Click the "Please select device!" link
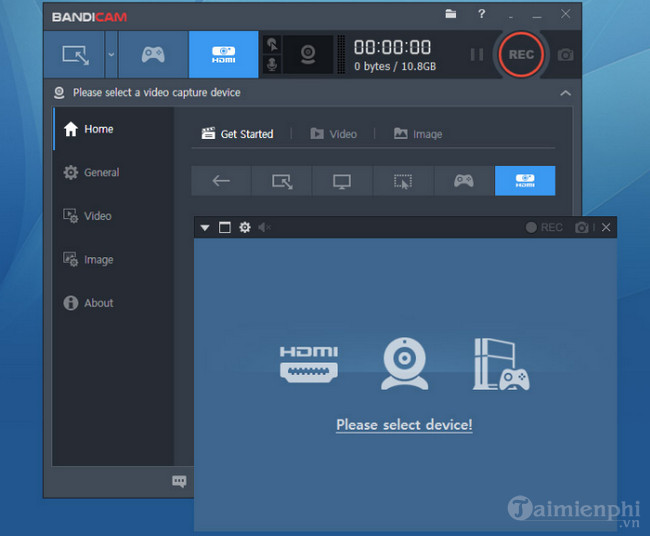Image resolution: width=650 pixels, height=536 pixels. [404, 425]
